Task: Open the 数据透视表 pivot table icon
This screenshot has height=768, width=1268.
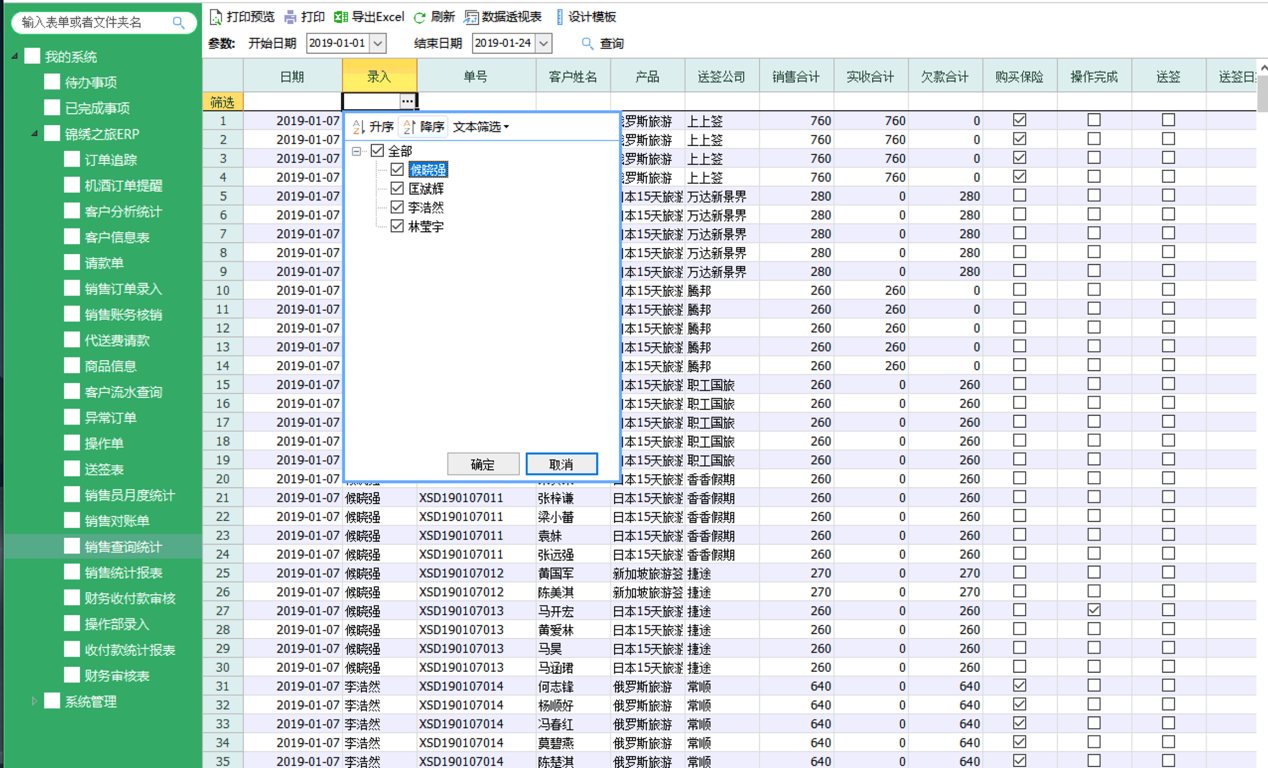Action: pos(471,17)
